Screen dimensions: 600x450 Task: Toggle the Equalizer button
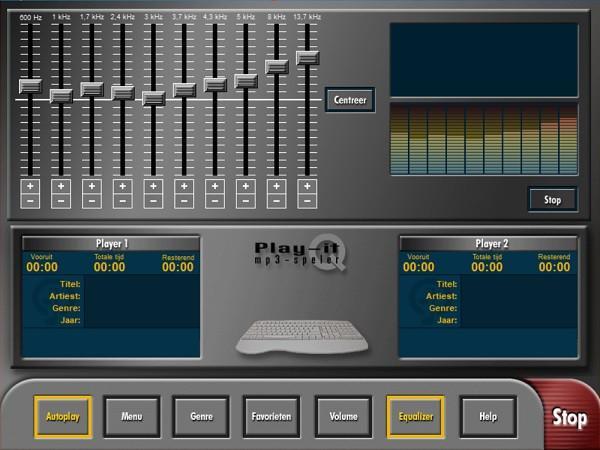click(416, 417)
